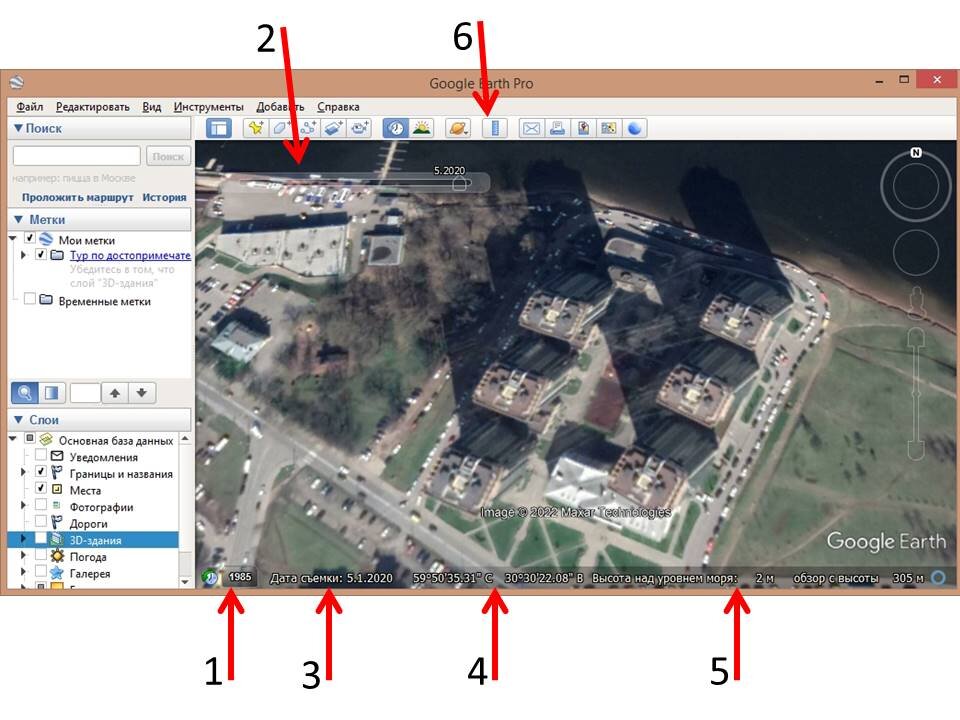The width and height of the screenshot is (960, 720).
Task: Click the Street View pegman icon
Action: pos(916,304)
